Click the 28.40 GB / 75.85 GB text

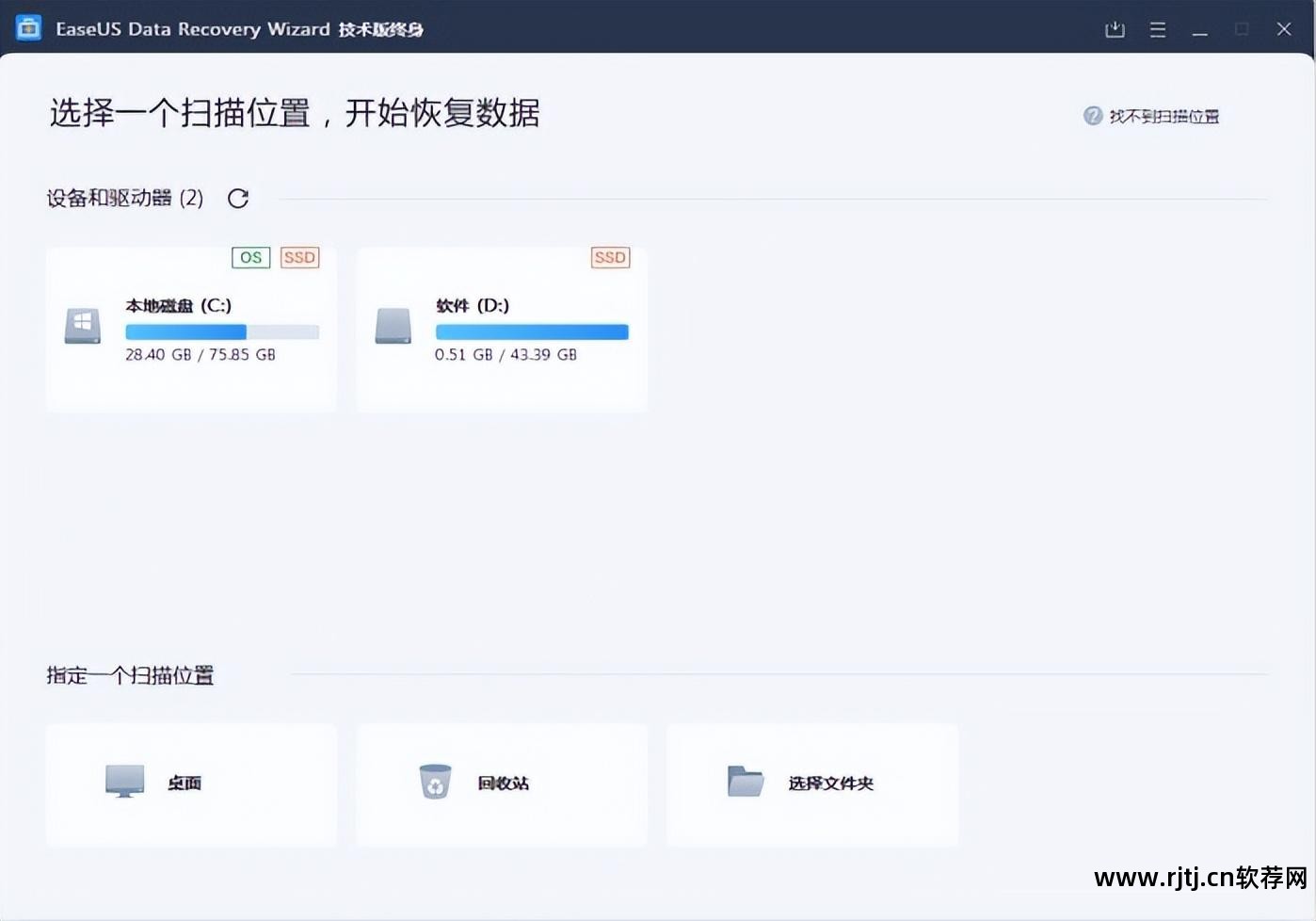coord(201,355)
